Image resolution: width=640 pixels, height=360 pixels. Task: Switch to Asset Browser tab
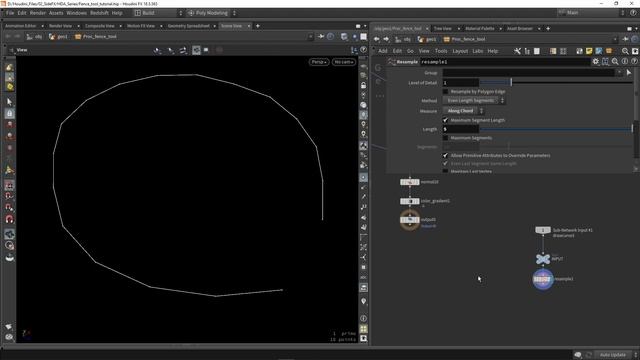[x=520, y=29]
